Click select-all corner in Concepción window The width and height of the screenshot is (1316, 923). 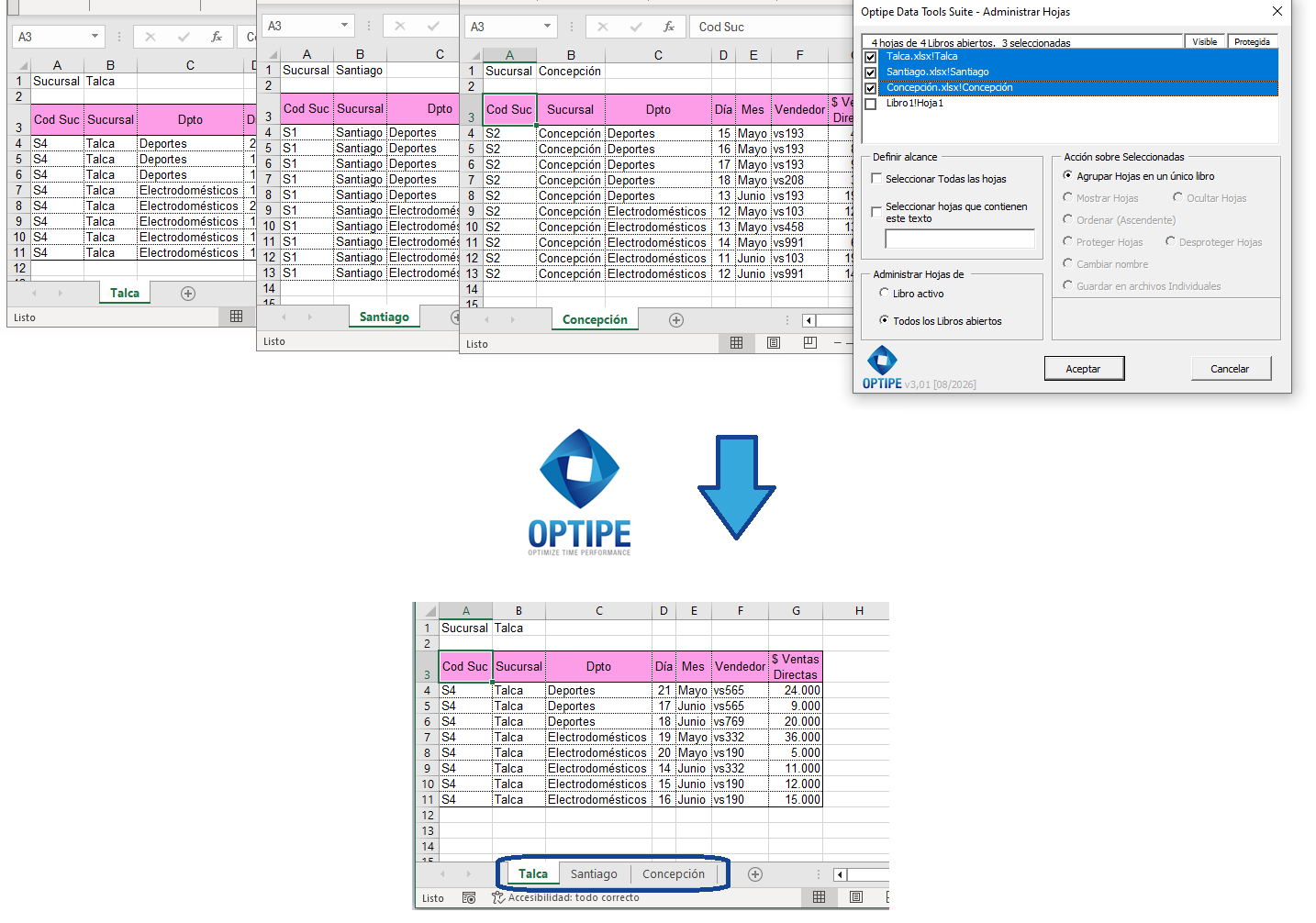[472, 55]
